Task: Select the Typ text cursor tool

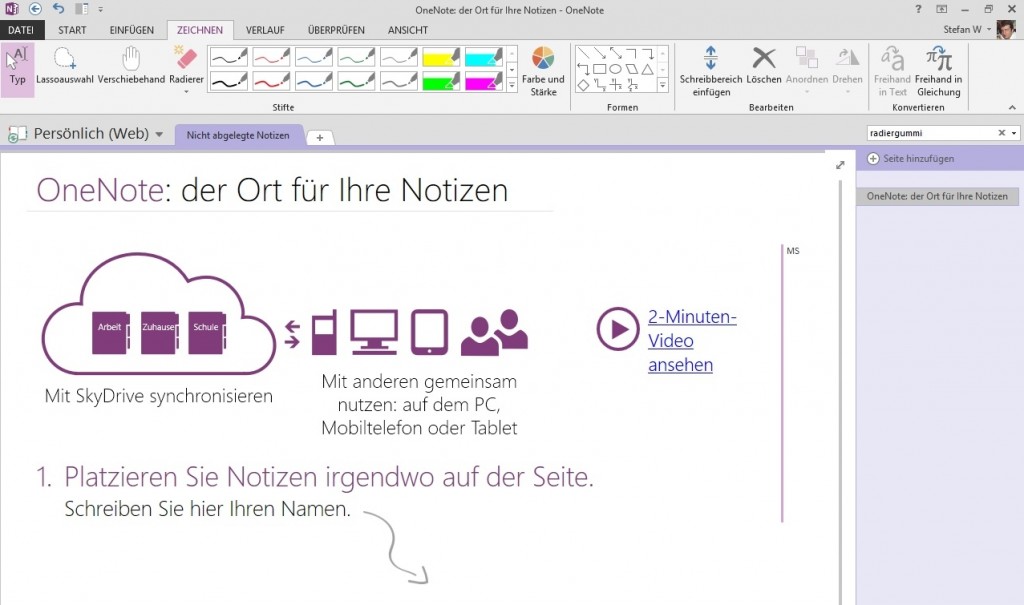Action: (x=18, y=69)
